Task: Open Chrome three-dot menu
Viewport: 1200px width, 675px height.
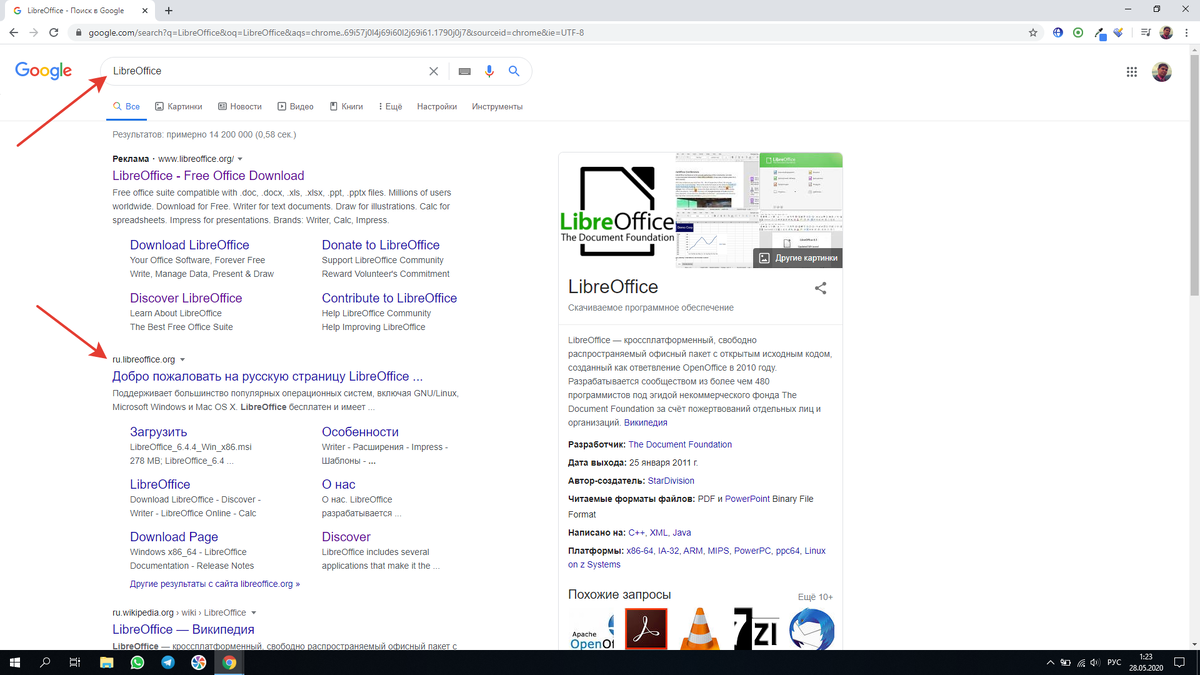Action: point(1187,32)
